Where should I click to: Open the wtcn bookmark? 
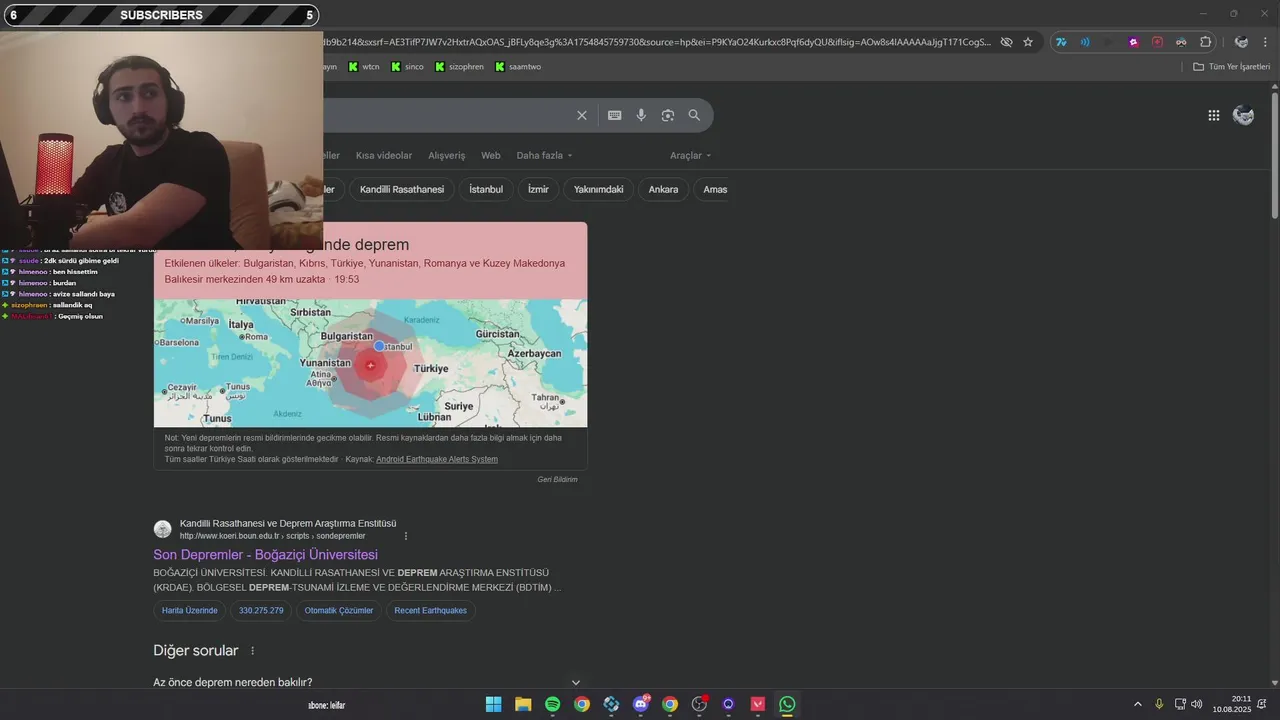[x=364, y=66]
